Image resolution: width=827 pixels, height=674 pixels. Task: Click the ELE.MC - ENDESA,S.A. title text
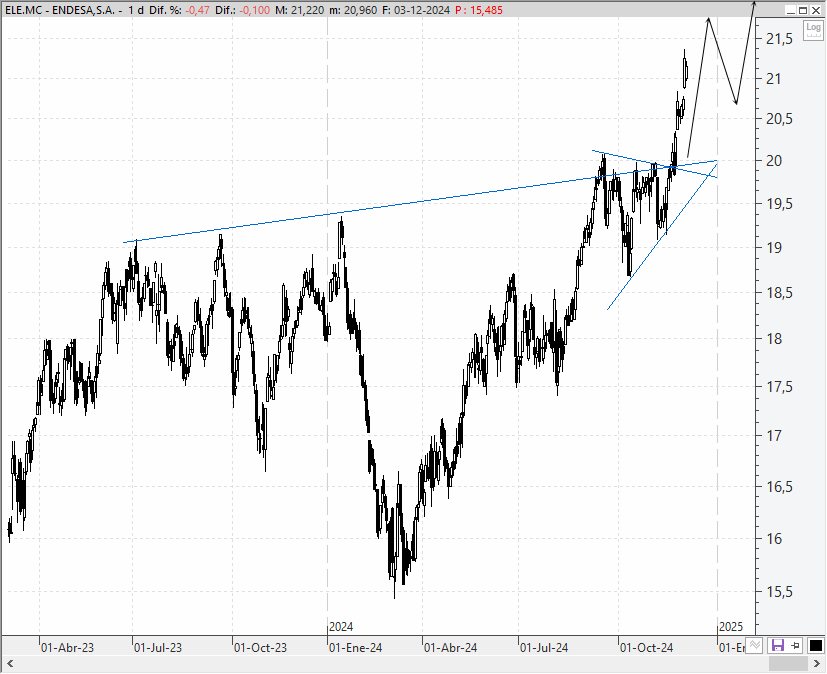pyautogui.click(x=60, y=10)
